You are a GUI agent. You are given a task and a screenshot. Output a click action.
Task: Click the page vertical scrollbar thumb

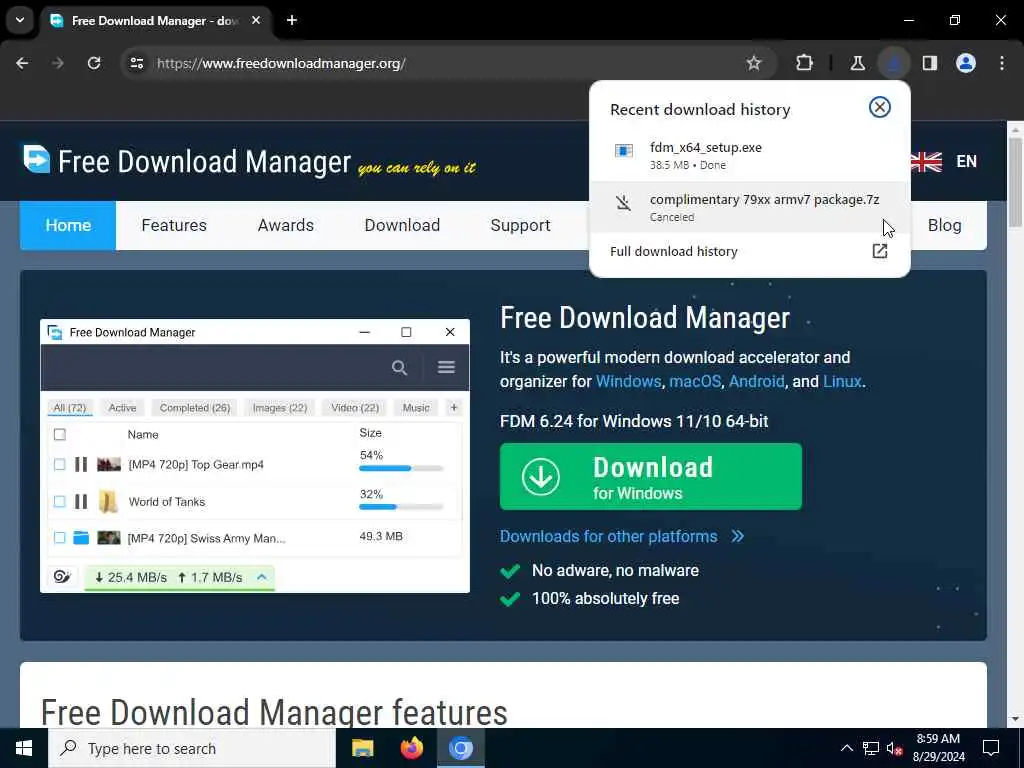(x=1015, y=182)
